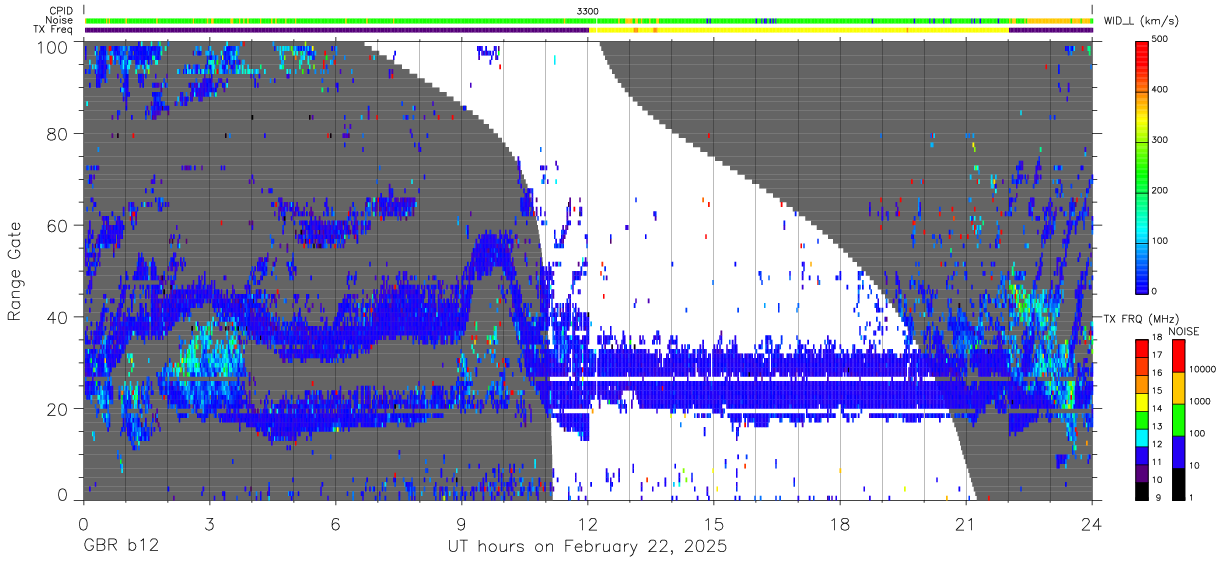Viewport: 1228px width, 567px height.
Task: Click the Noise row label
Action: pyautogui.click(x=60, y=20)
